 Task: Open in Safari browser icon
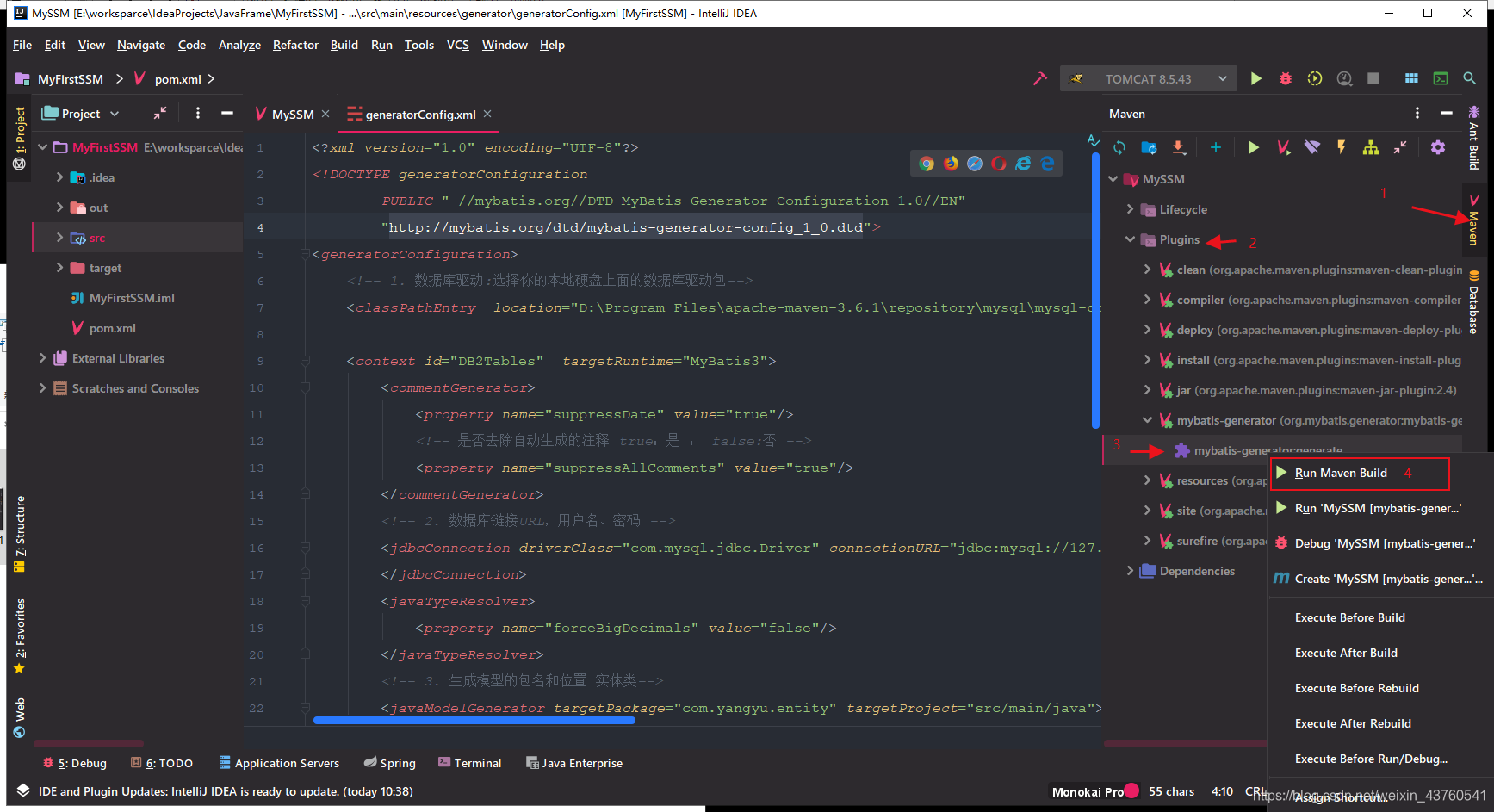[975, 164]
